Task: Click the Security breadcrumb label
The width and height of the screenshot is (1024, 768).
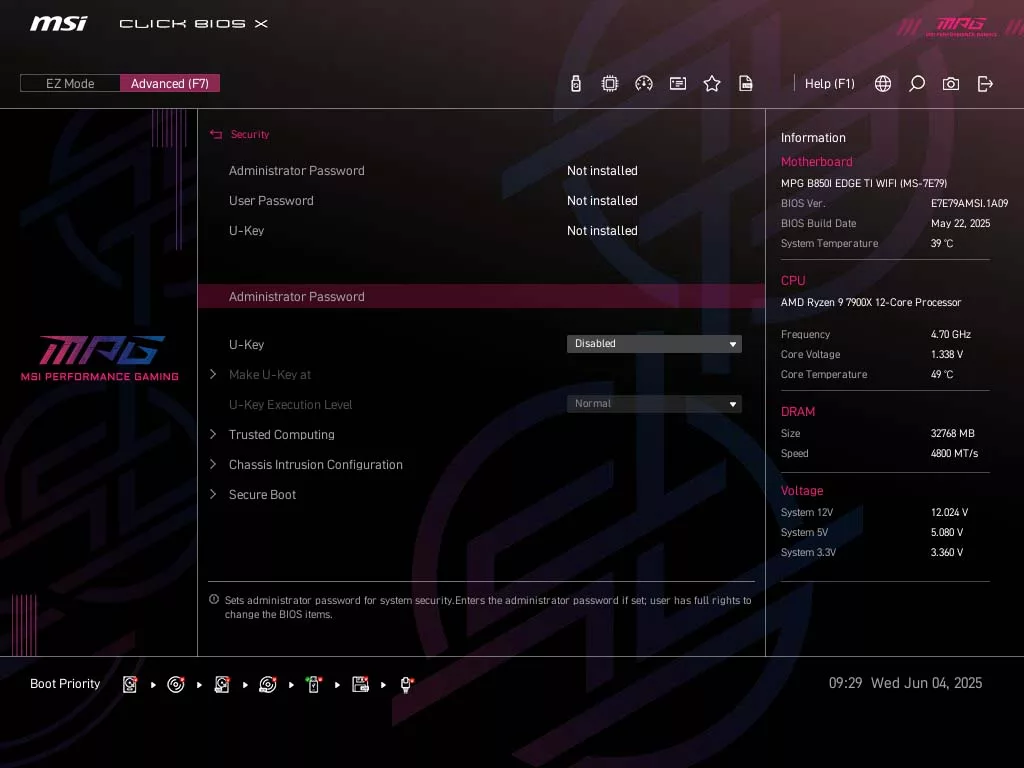Action: pos(250,135)
